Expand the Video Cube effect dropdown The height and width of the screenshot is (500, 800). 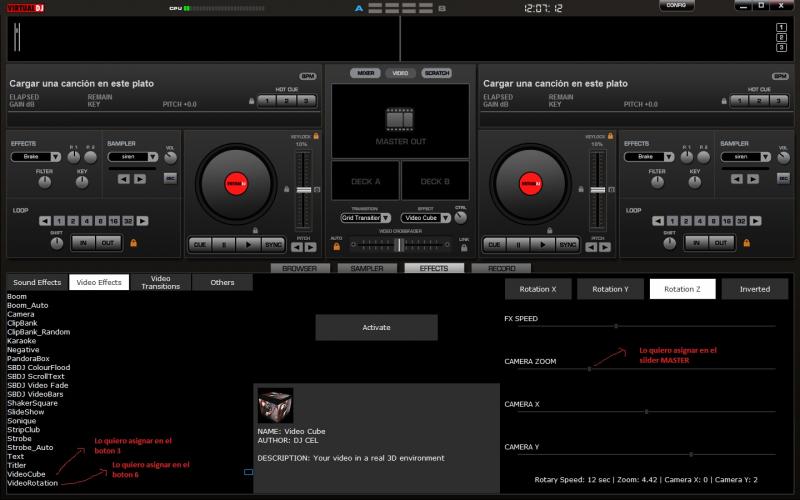pos(446,217)
